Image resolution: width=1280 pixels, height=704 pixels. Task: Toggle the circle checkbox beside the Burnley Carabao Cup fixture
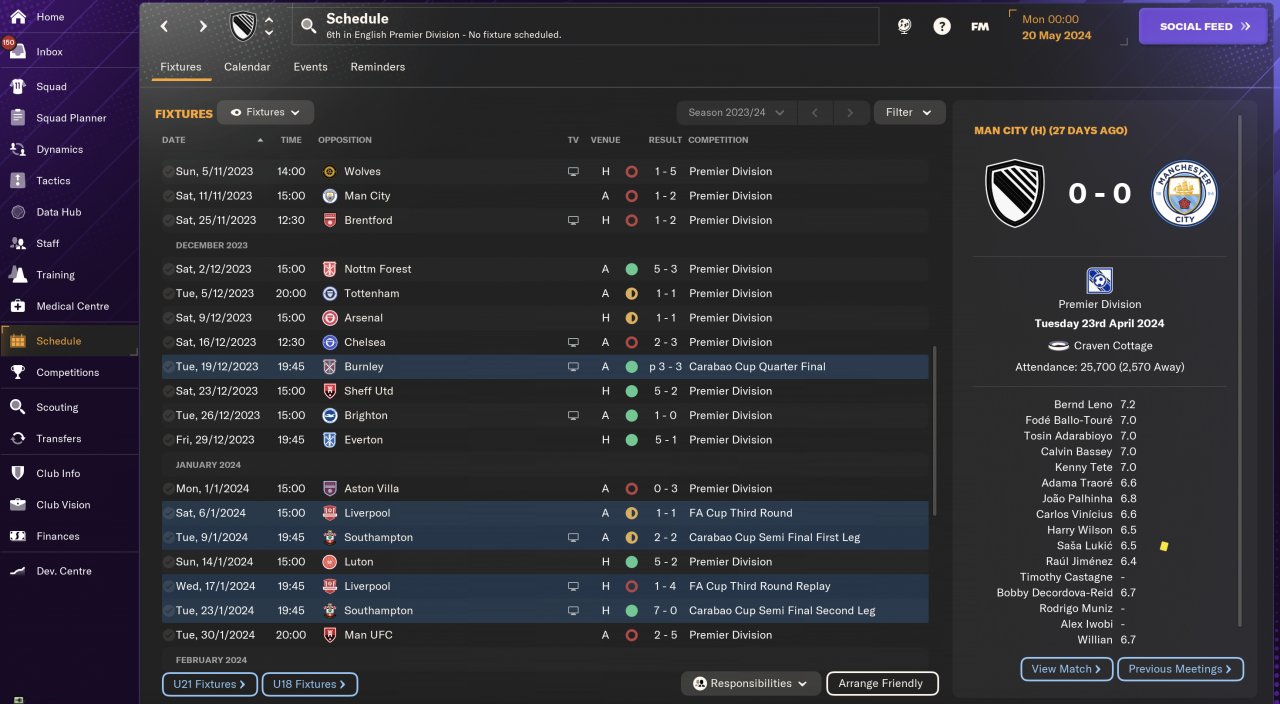(168, 367)
